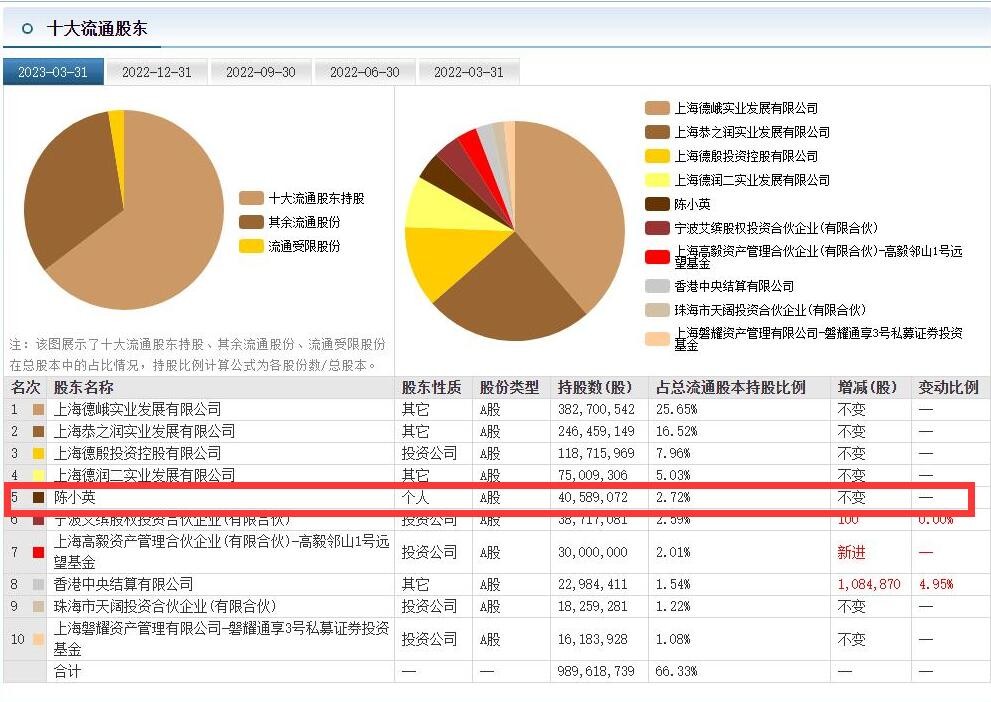This screenshot has width=991, height=702.
Task: Click legend swatch for 上海德峨实业发展有限公司
Action: 657,108
